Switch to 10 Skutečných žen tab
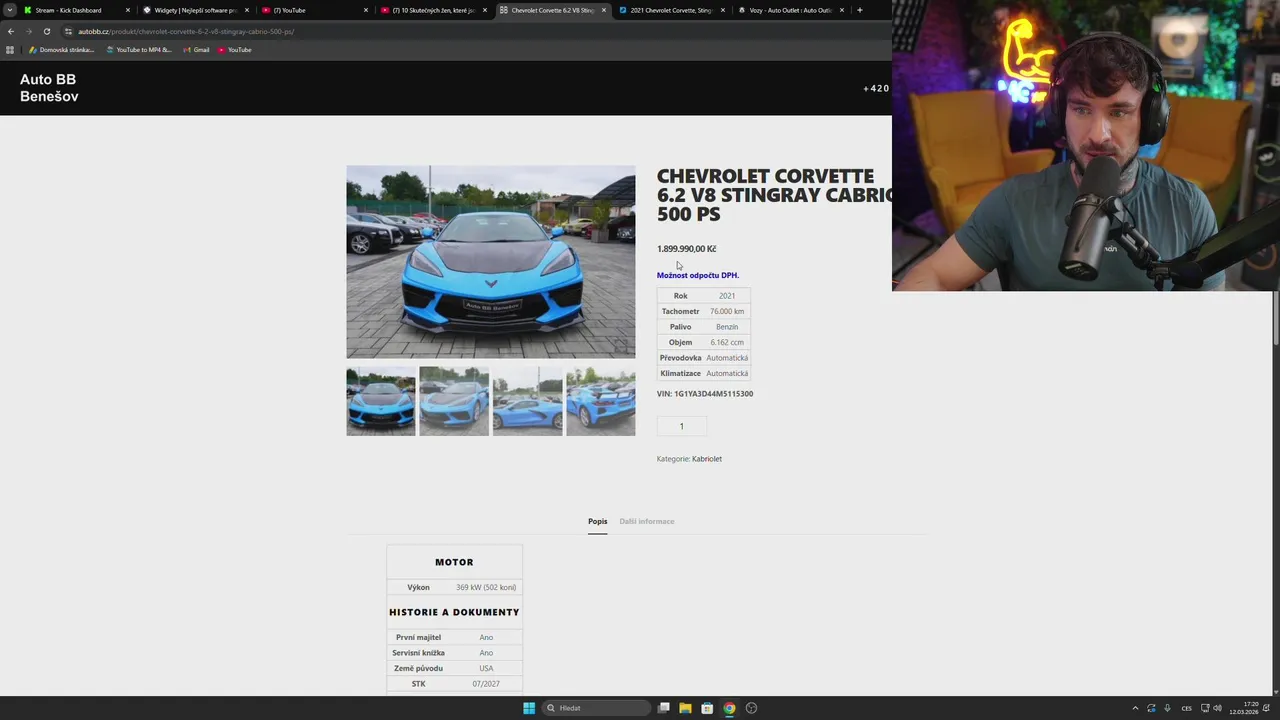Viewport: 1280px width, 720px height. 433,10
